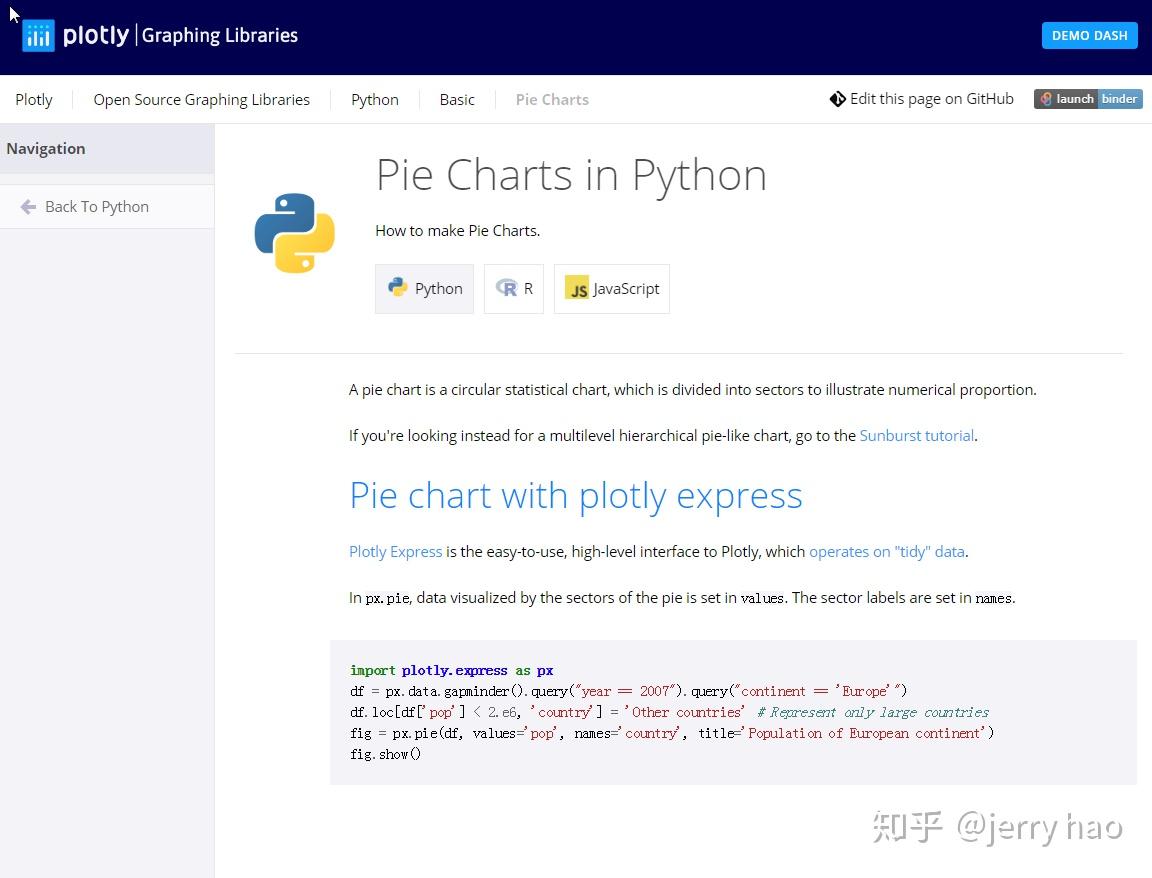Click the R language logo icon
Viewport: 1152px width, 878px height.
coord(506,288)
